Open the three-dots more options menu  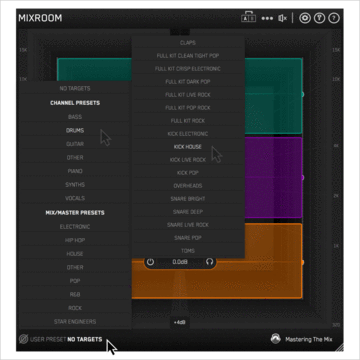267,18
